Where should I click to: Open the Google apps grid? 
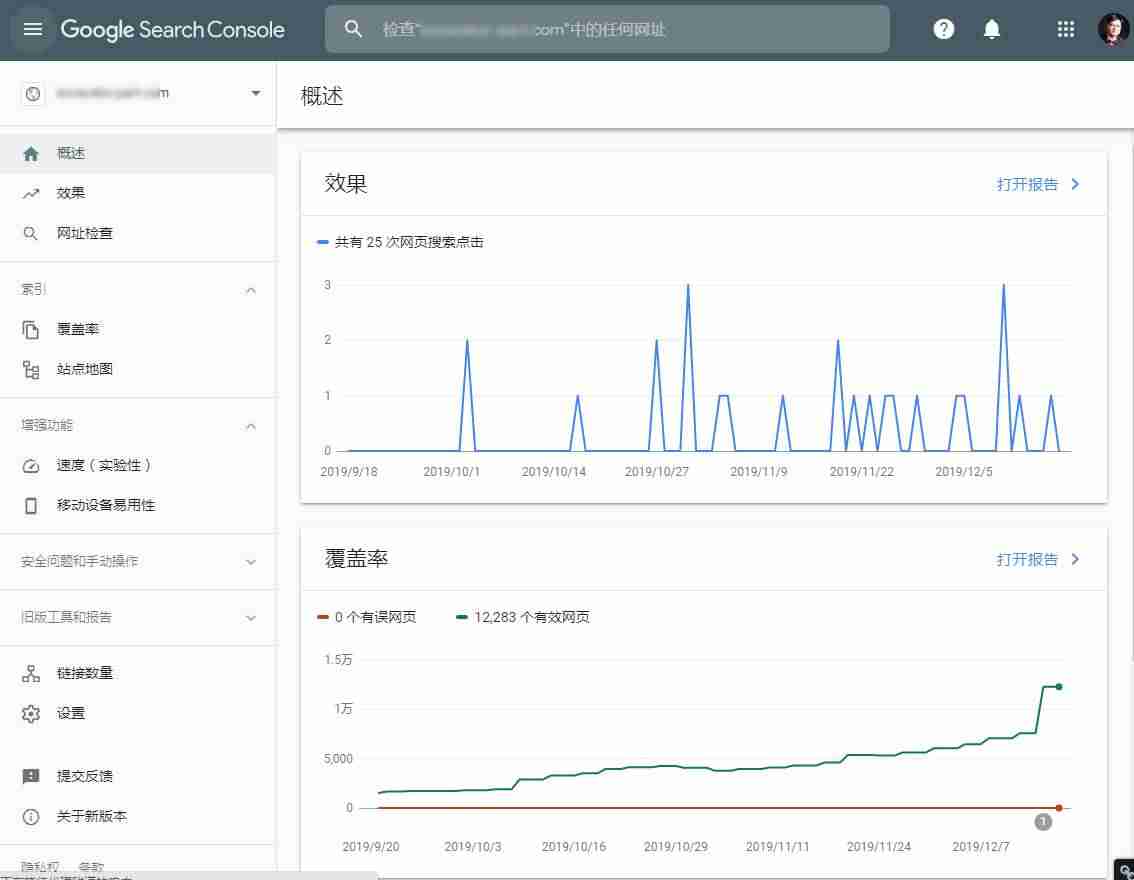[1065, 29]
